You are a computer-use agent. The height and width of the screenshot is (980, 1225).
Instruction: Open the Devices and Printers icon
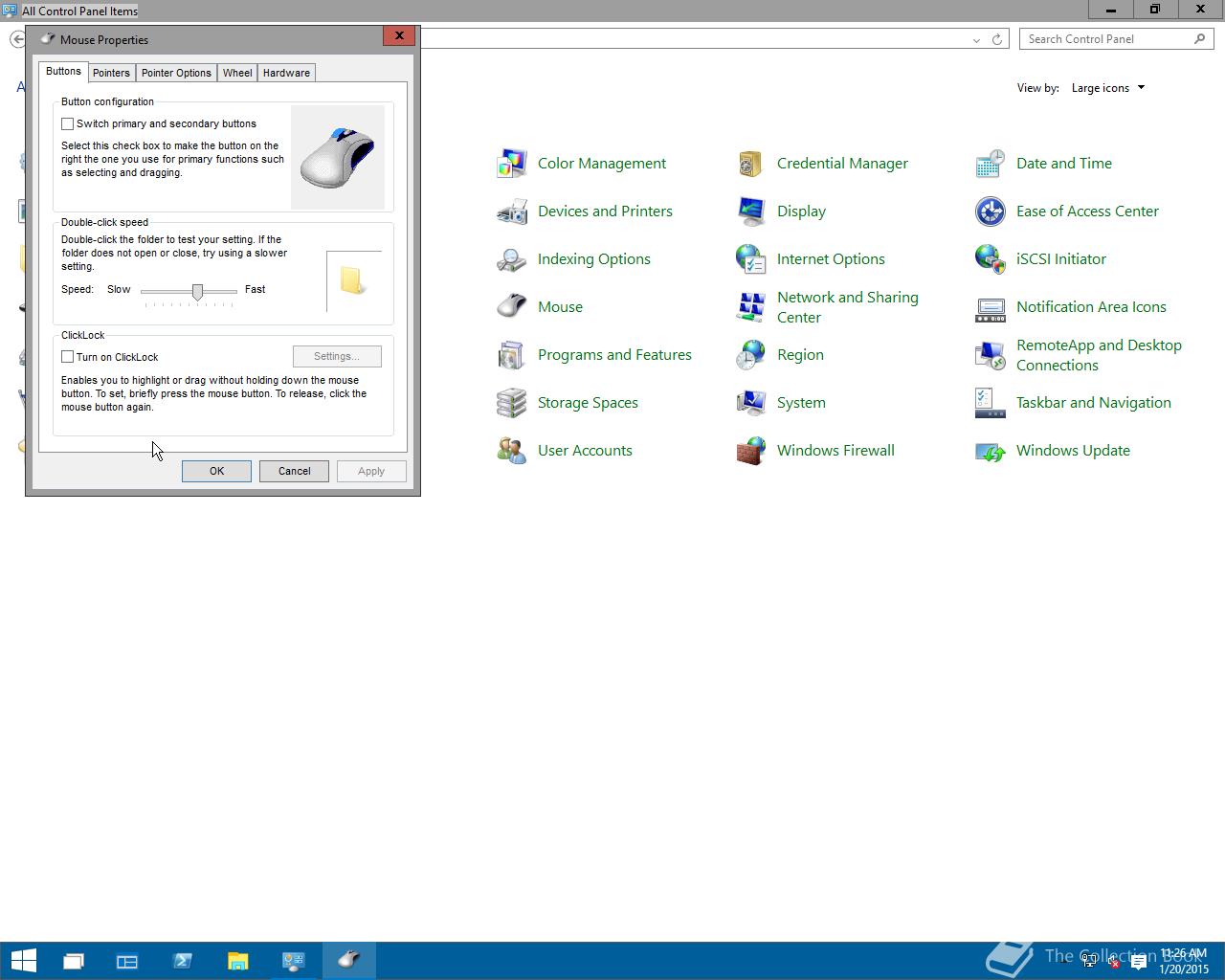click(512, 212)
